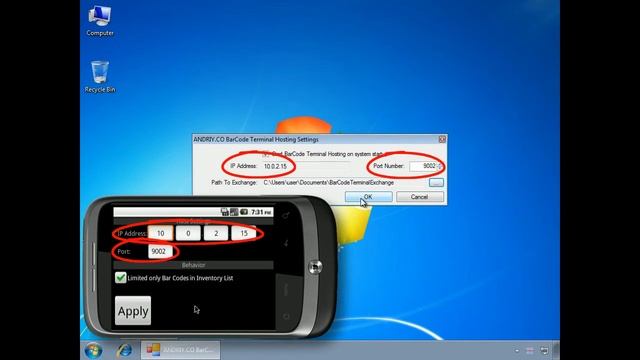This screenshot has height=360, width=640.
Task: Click the phone's trackball button
Action: coord(315,267)
